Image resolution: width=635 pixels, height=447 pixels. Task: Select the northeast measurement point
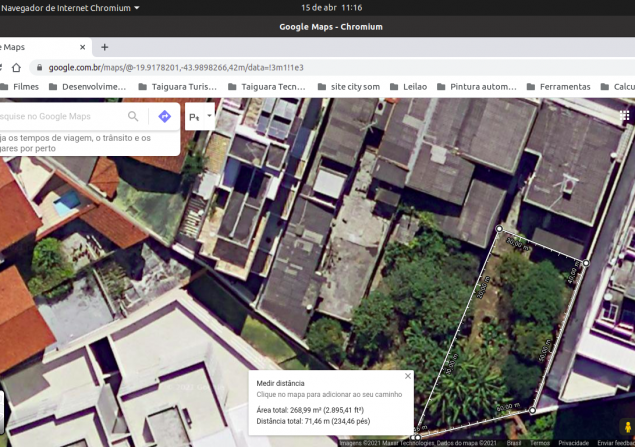586,263
